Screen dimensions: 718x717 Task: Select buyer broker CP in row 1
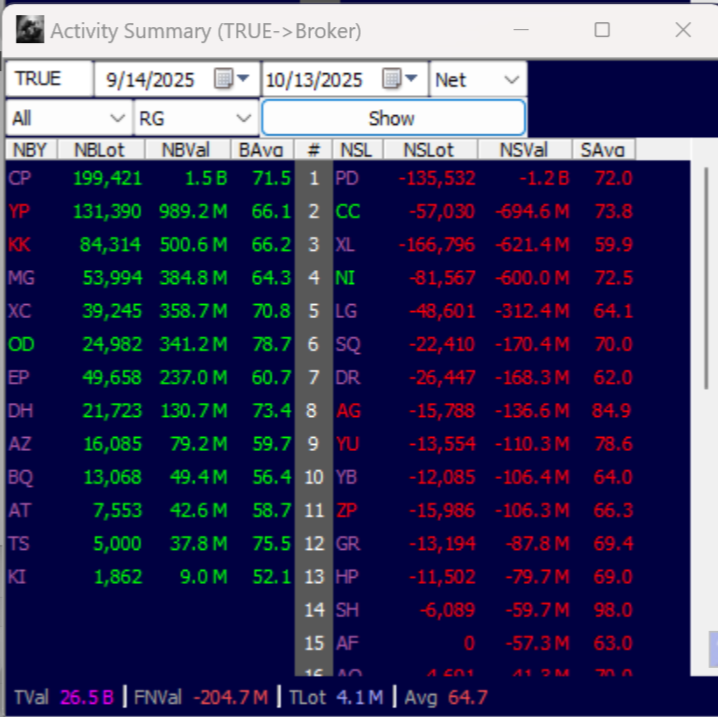pyautogui.click(x=19, y=178)
